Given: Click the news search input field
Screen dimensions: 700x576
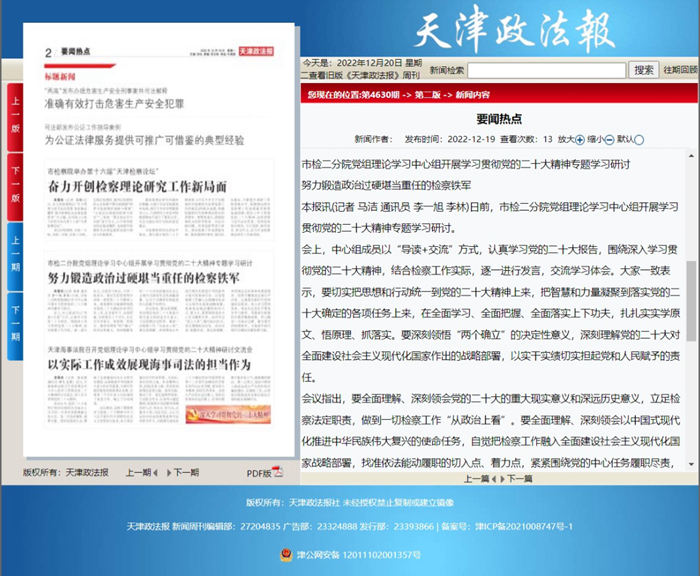Looking at the screenshot, I should [546, 70].
